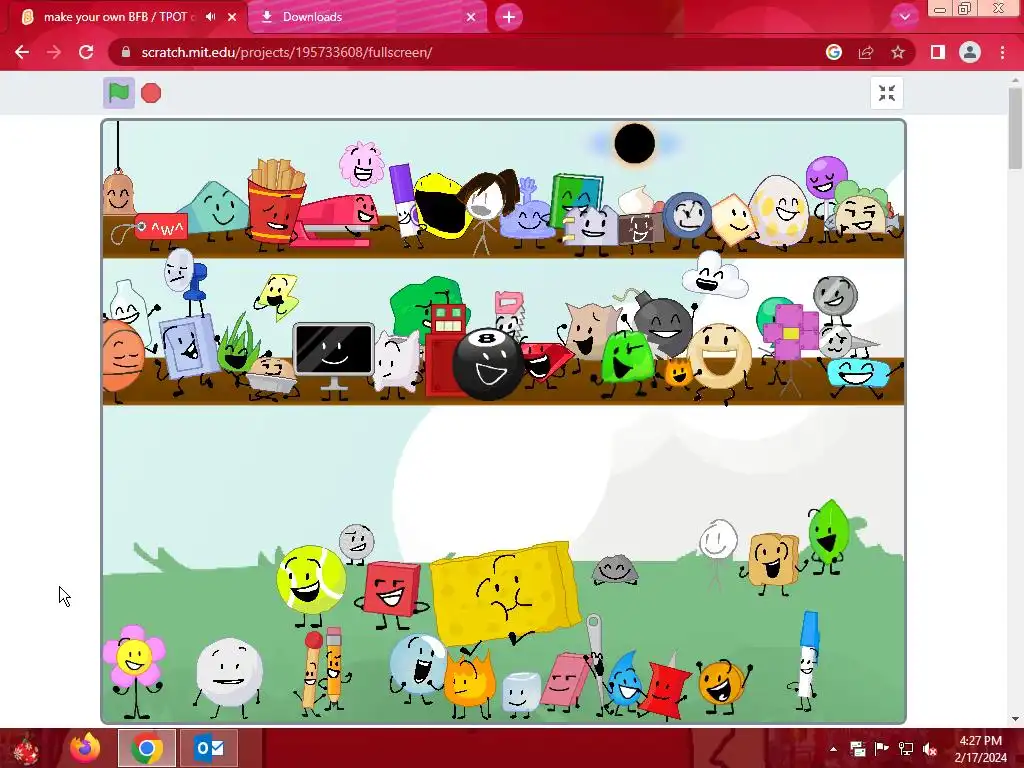Viewport: 1024px width, 768px height.
Task: Open Chrome from the taskbar
Action: click(x=147, y=748)
